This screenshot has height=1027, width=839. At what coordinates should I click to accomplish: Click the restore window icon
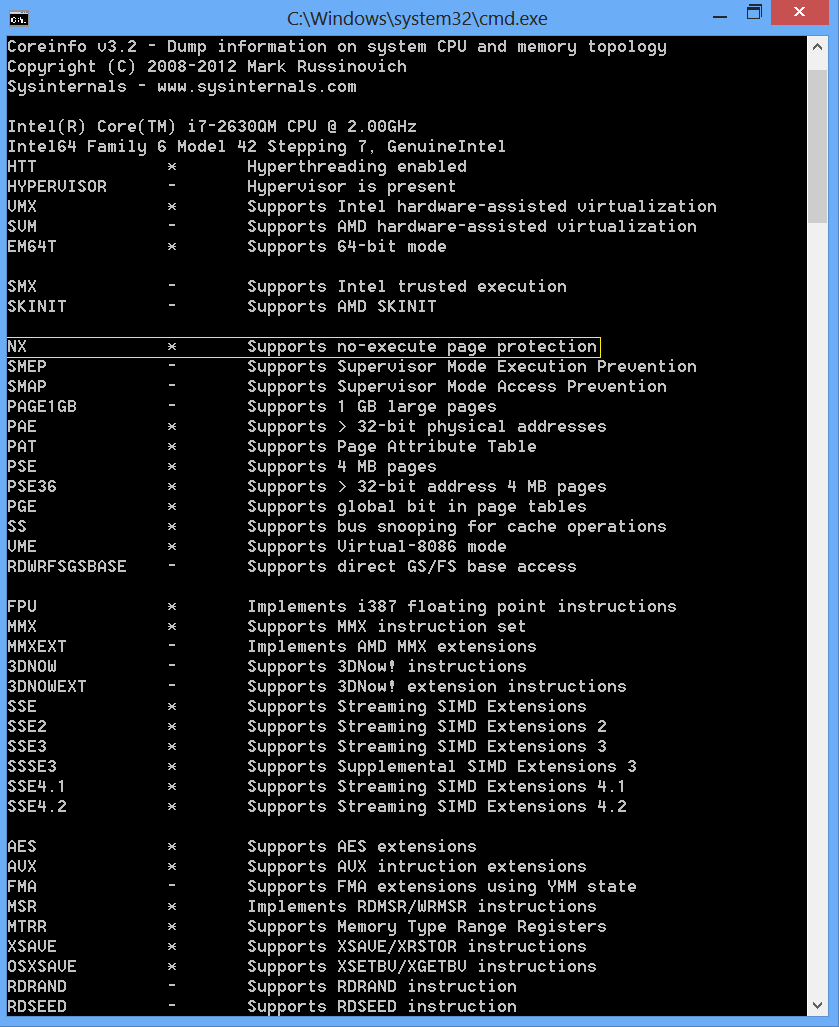[x=755, y=13]
